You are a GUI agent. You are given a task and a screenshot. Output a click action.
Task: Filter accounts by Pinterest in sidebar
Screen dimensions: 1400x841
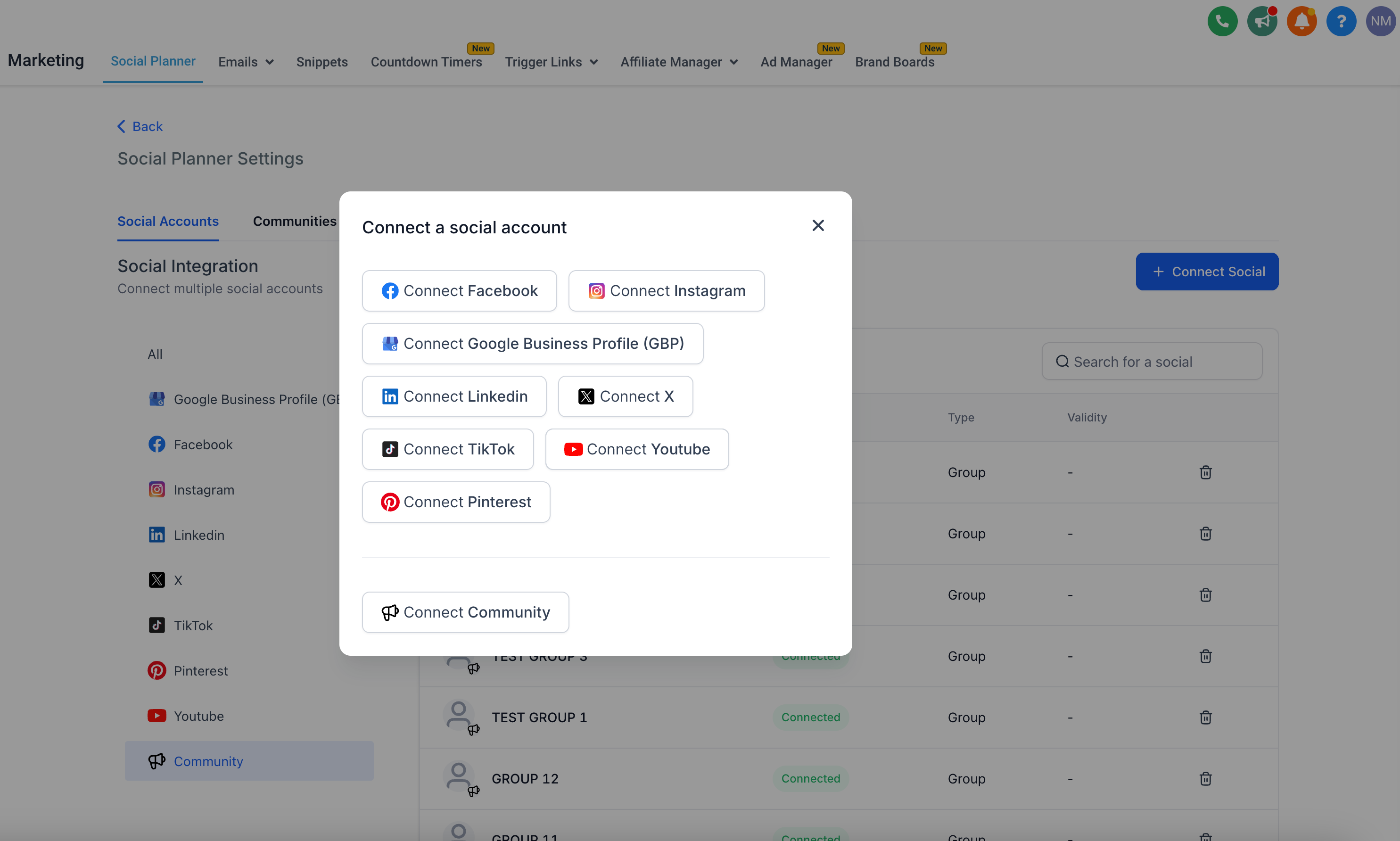pos(200,671)
